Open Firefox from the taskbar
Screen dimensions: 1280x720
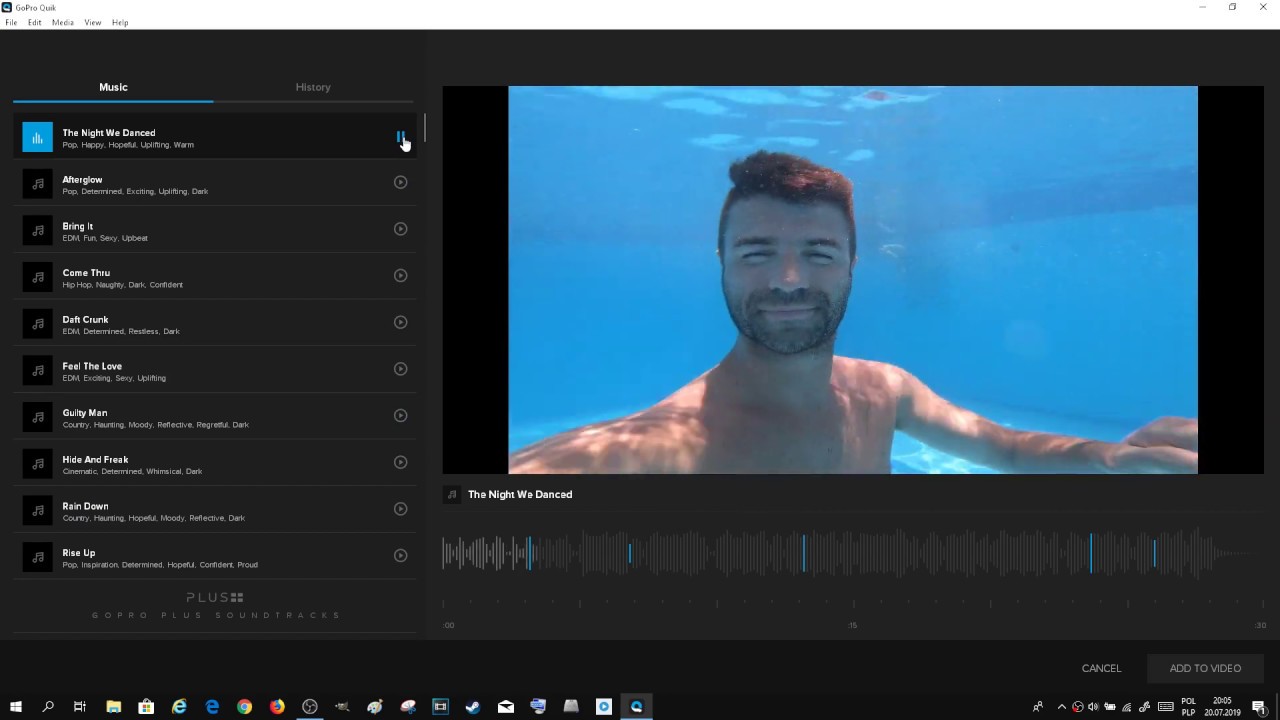pos(277,706)
